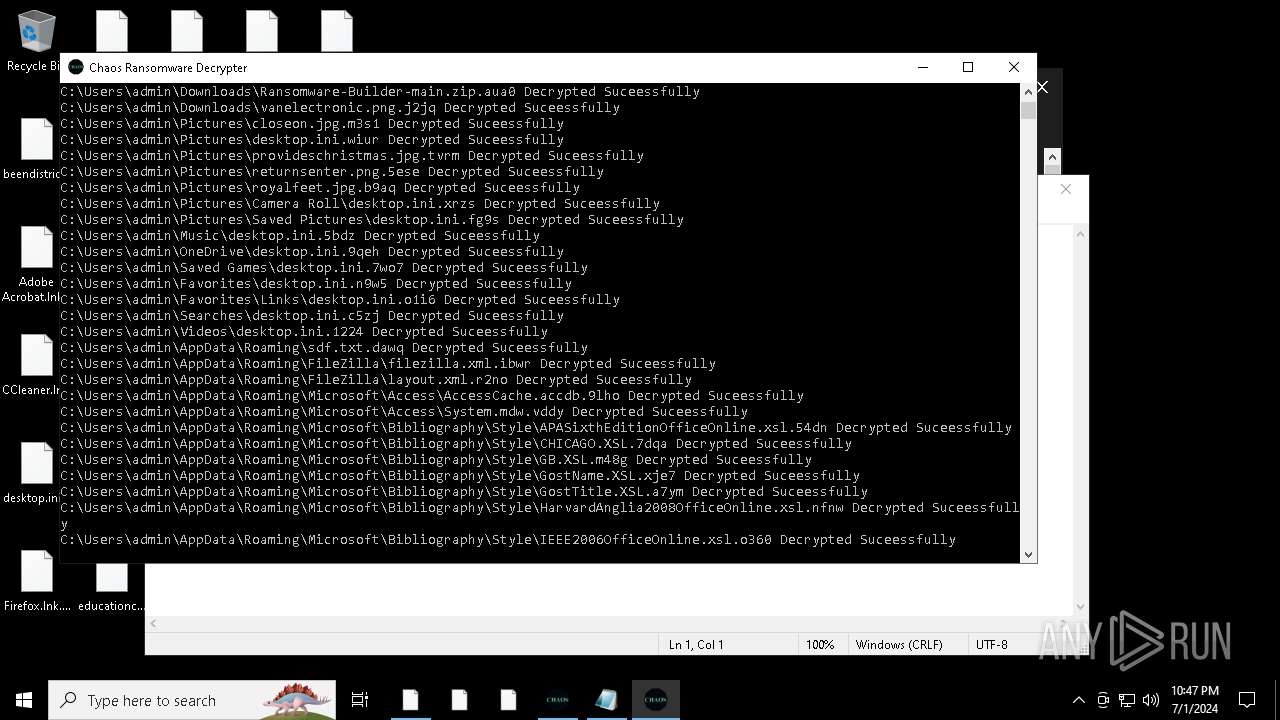Click the Music\desktop.ini.5bdz line
Screen dimensions: 1280x720
tap(300, 235)
